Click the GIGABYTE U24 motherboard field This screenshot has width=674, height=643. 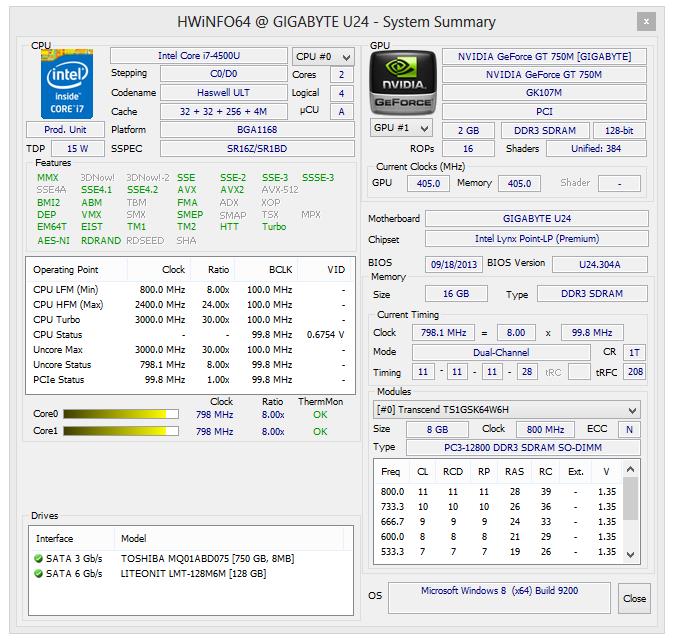pos(537,218)
